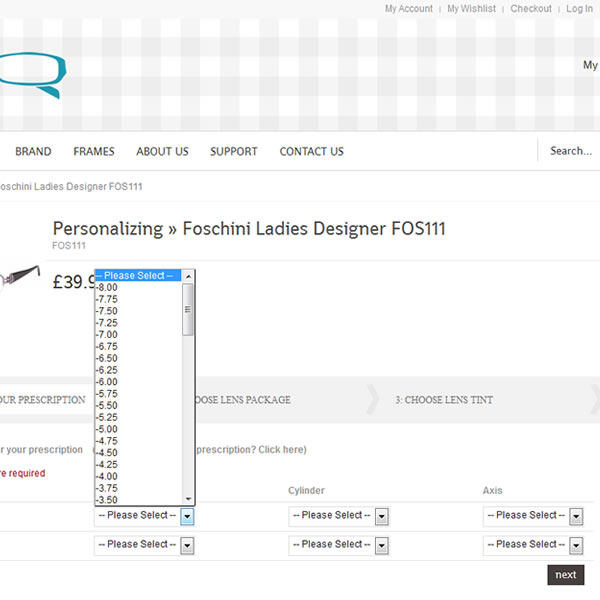600x600 pixels.
Task: Click into the Search field
Action: click(x=571, y=151)
